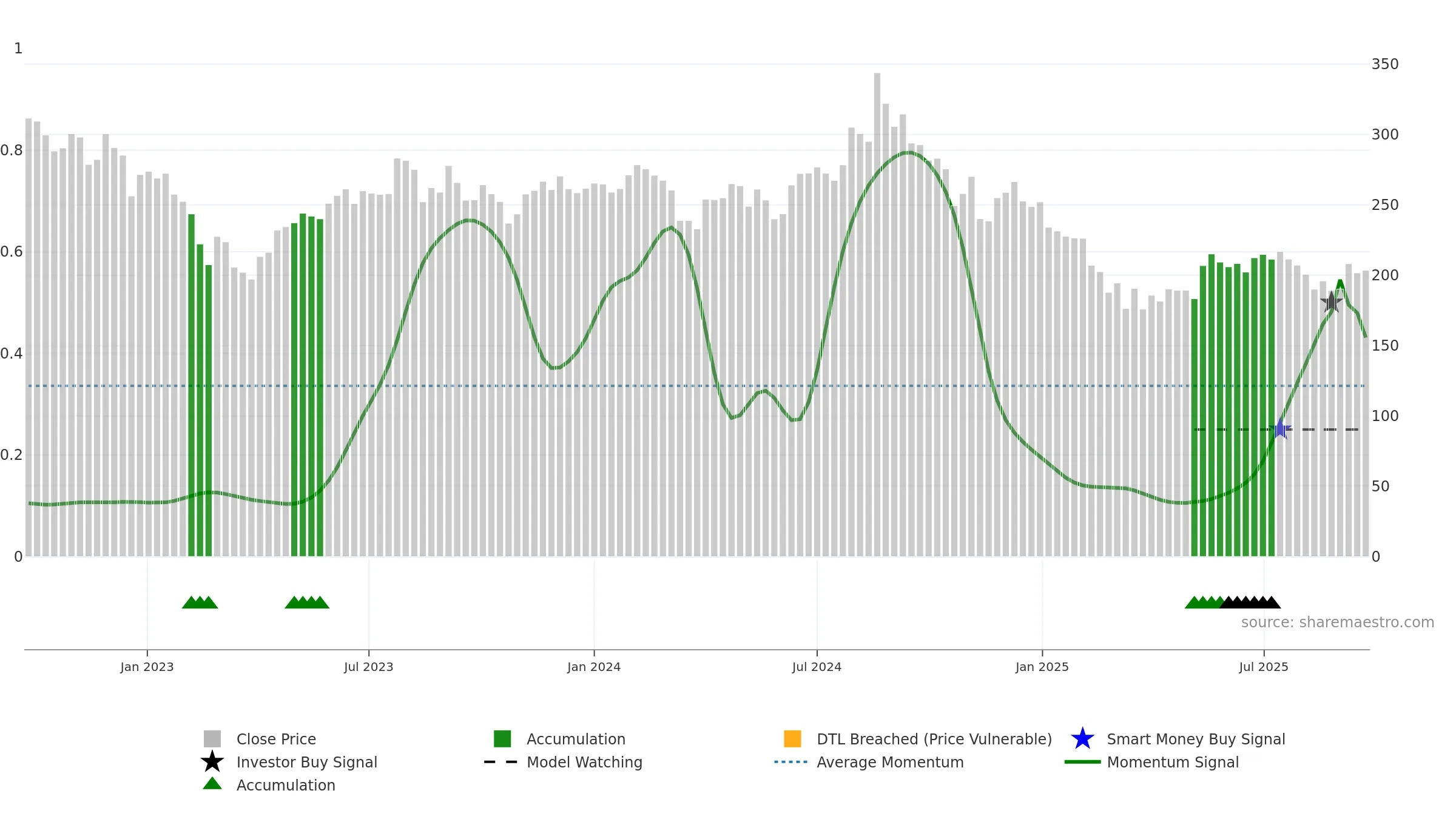Viewport: 1456px width, 819px height.
Task: Click the DTL Breached (Price Vulnerable) label
Action: pos(934,739)
